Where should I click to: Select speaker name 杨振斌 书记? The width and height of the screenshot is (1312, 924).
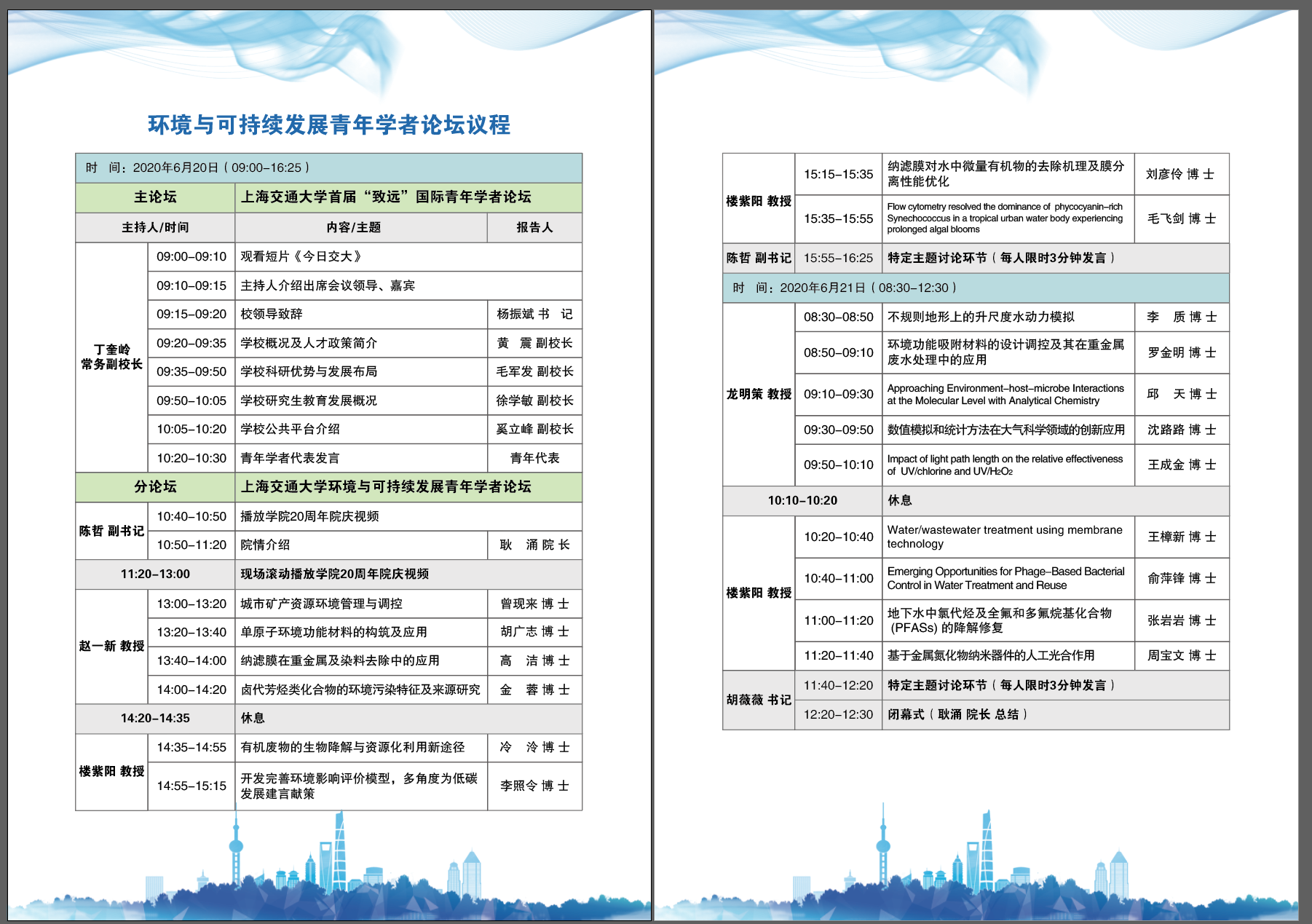(534, 315)
